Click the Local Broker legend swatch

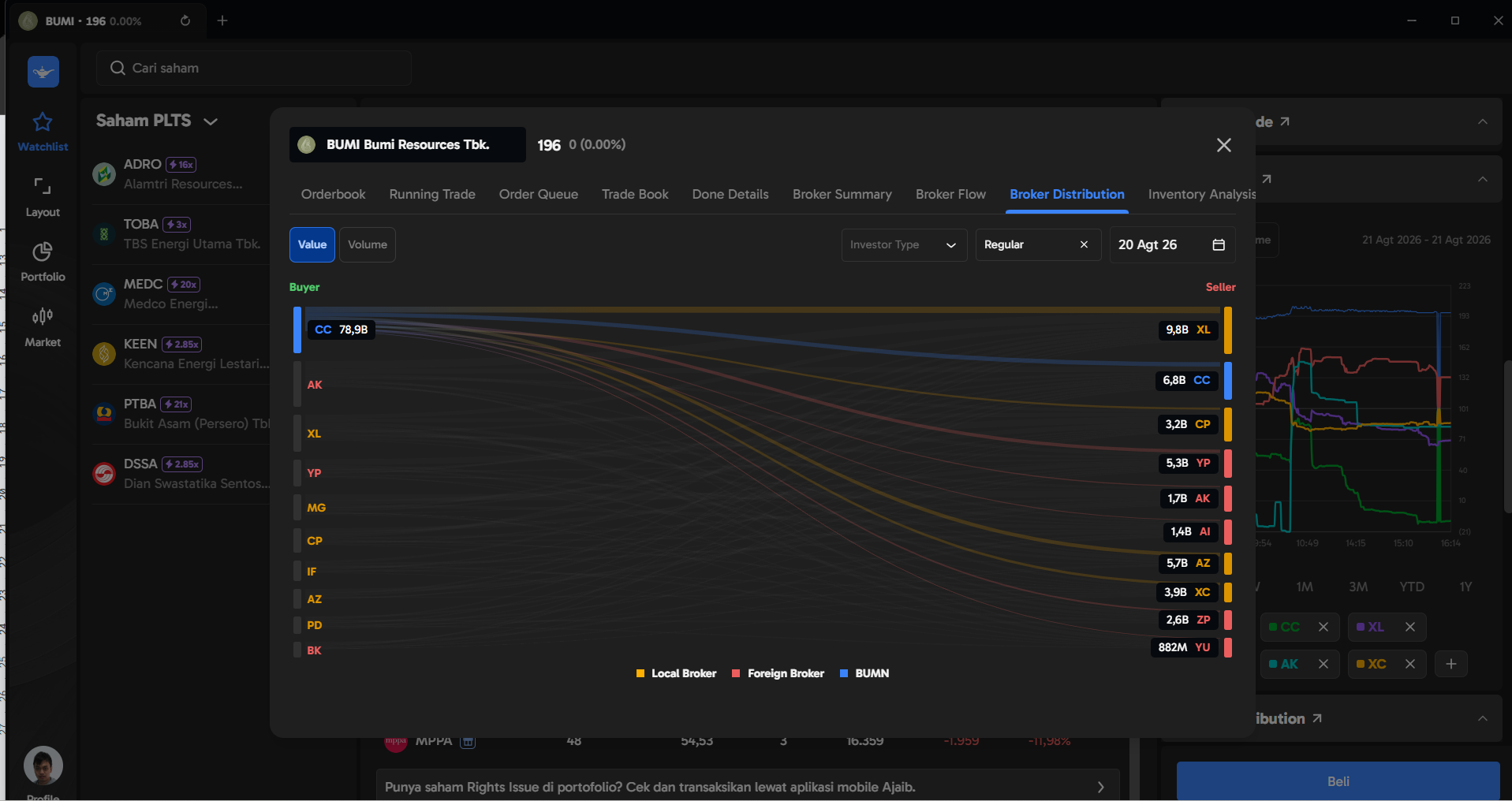coord(640,673)
